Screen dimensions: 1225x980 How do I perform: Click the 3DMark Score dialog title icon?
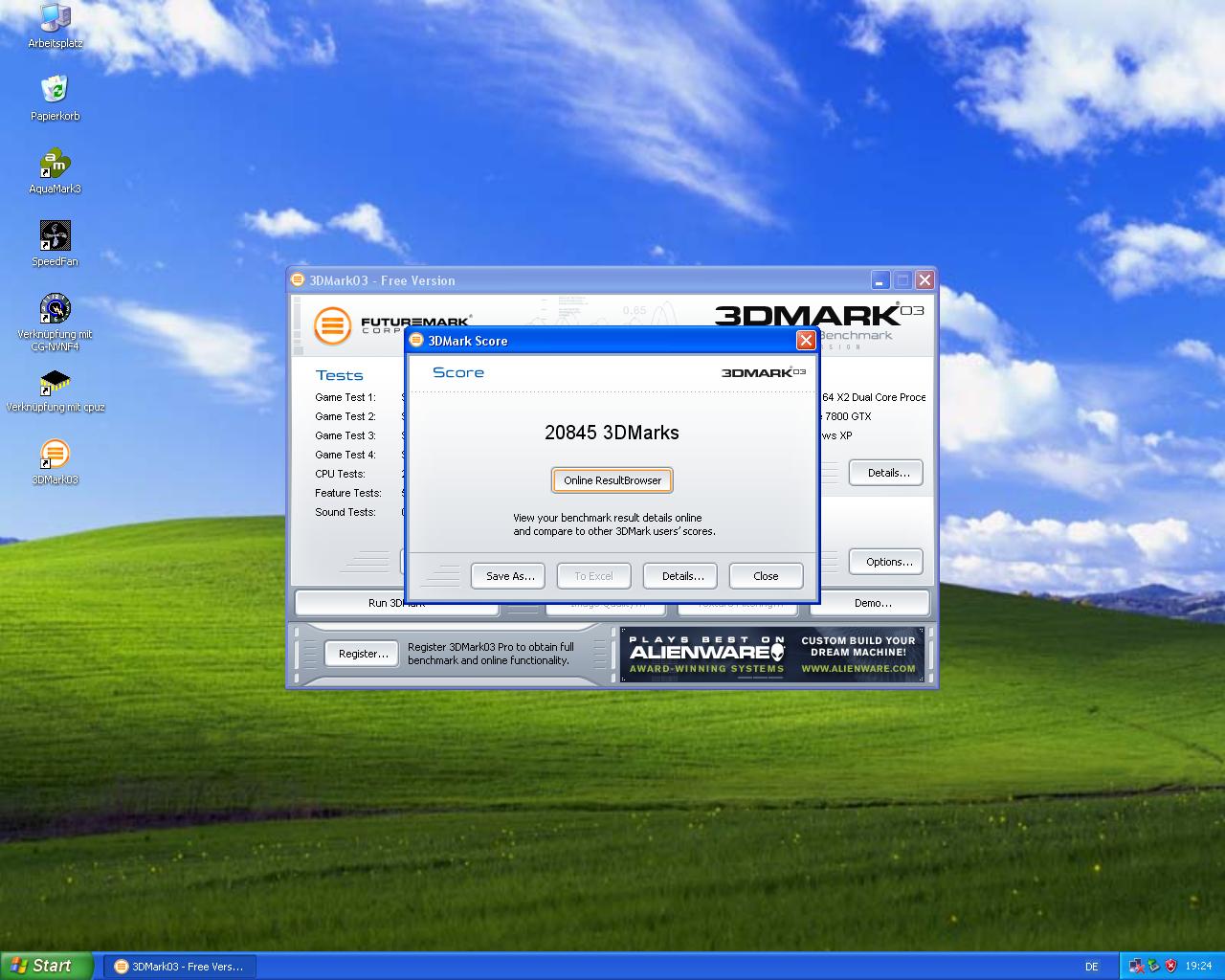[x=416, y=341]
